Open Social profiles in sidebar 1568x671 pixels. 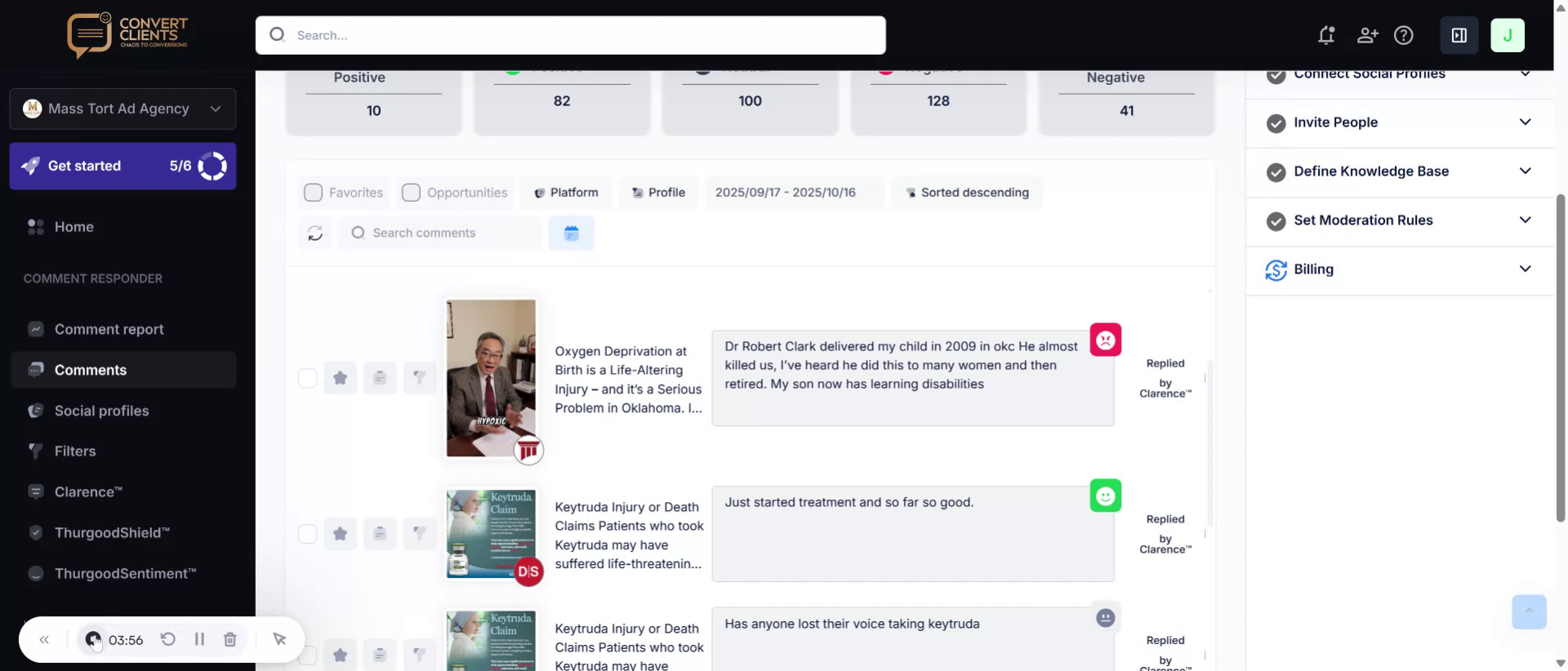pos(123,411)
